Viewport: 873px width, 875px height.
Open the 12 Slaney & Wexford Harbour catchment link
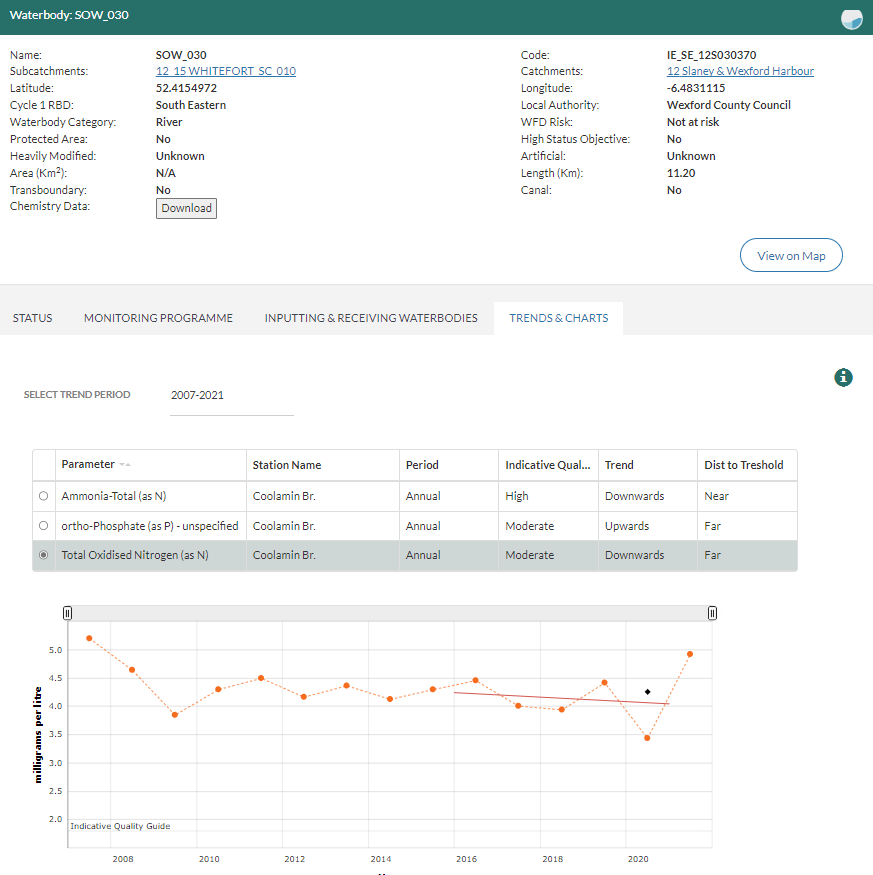pos(740,71)
